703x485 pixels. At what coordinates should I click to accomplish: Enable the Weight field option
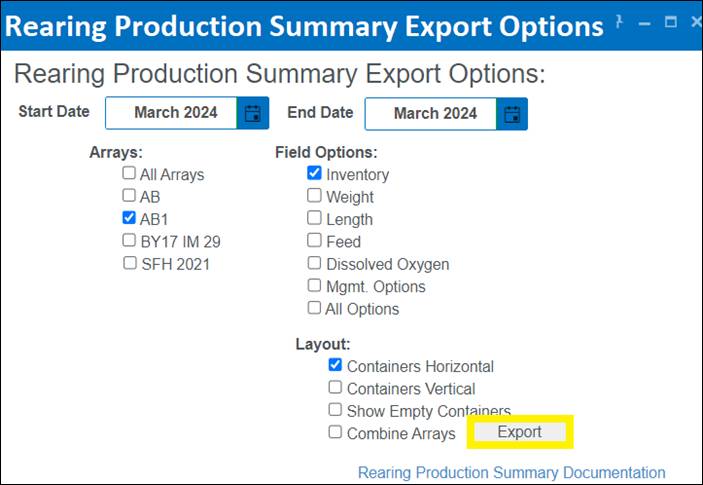coord(315,196)
